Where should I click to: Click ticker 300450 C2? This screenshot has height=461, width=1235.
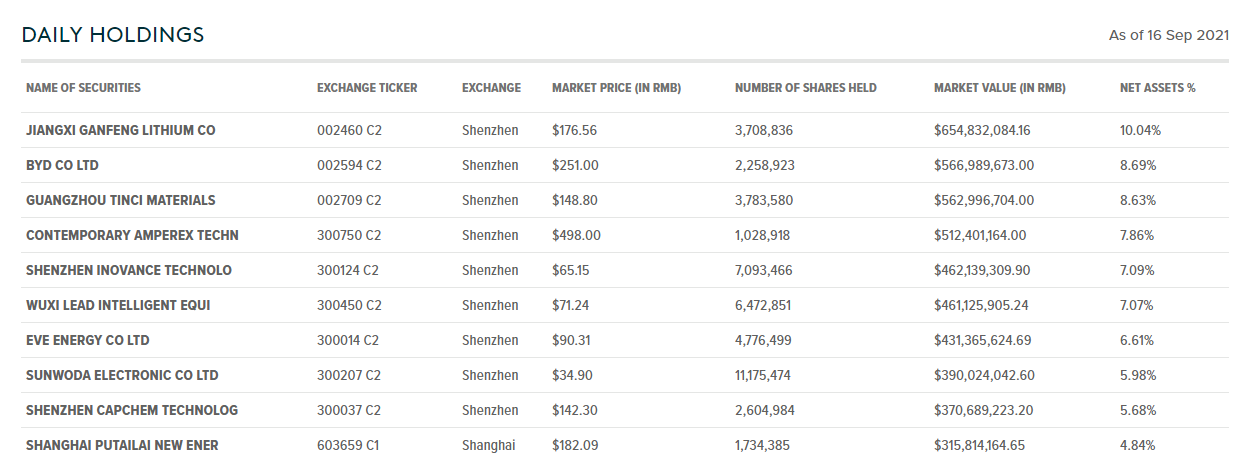click(349, 305)
